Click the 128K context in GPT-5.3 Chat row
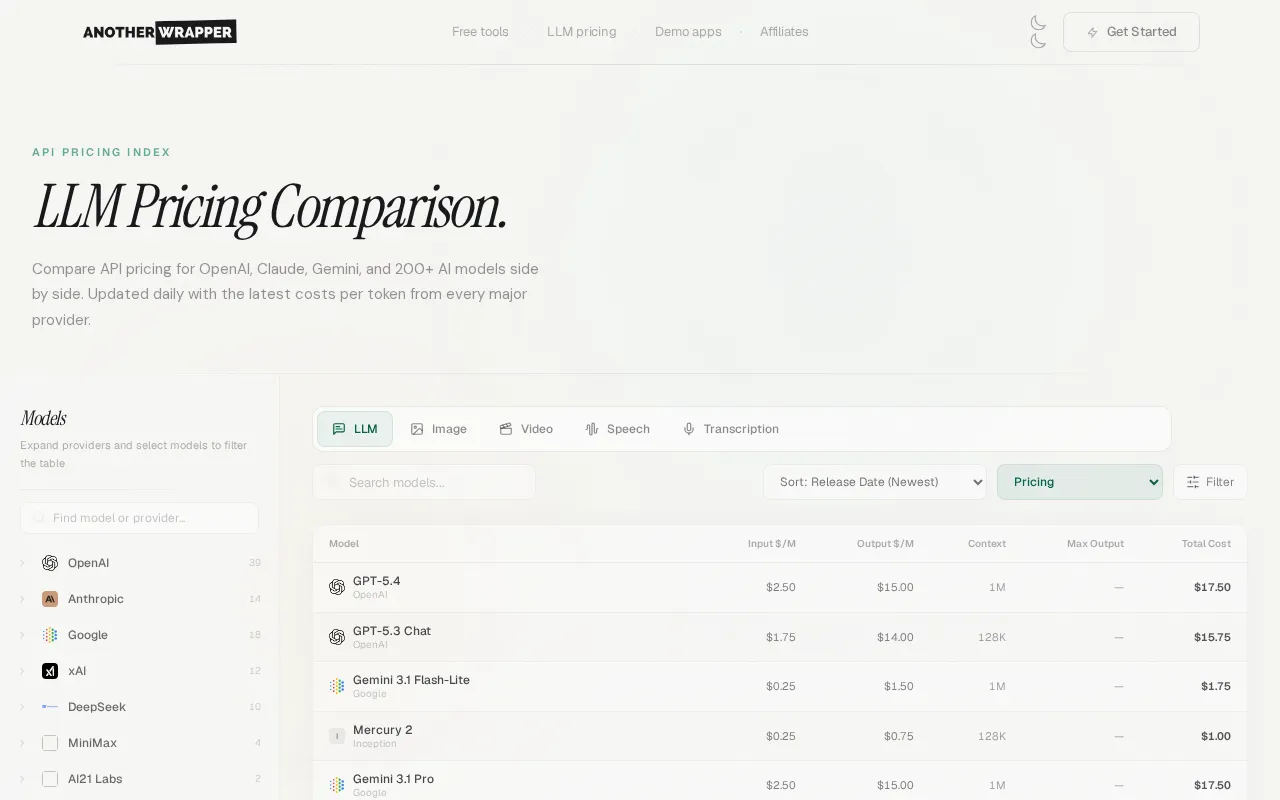This screenshot has height=800, width=1280. (992, 637)
